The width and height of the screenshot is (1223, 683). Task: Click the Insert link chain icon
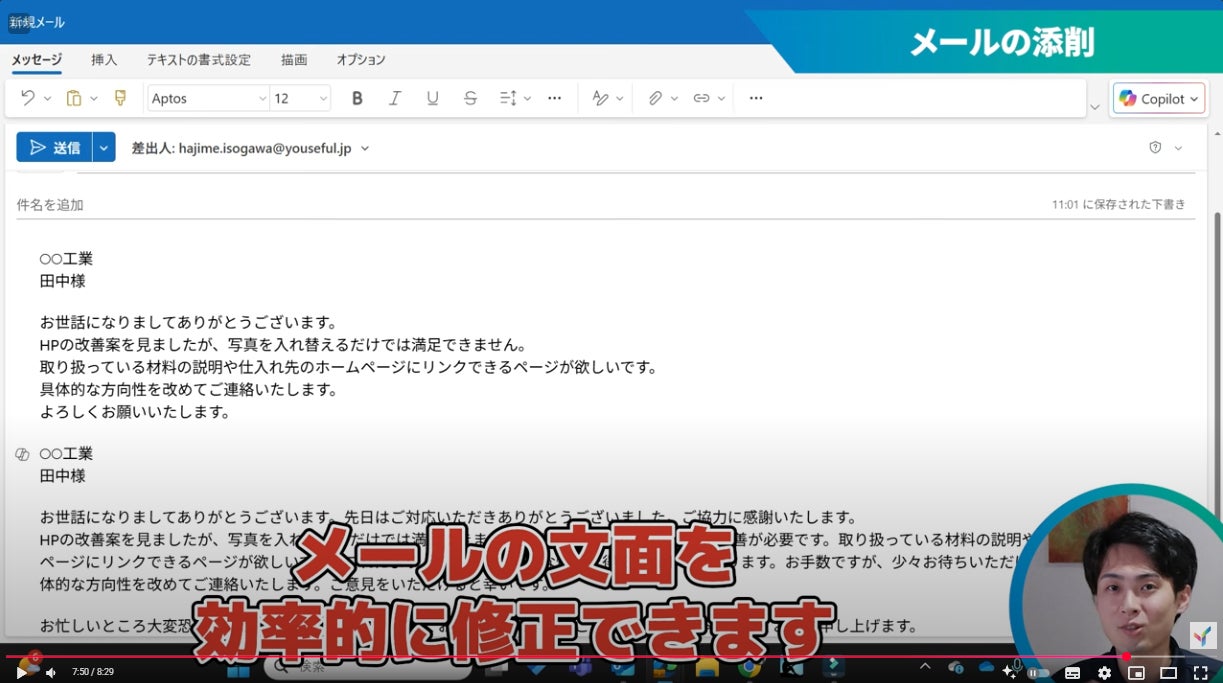pos(701,98)
